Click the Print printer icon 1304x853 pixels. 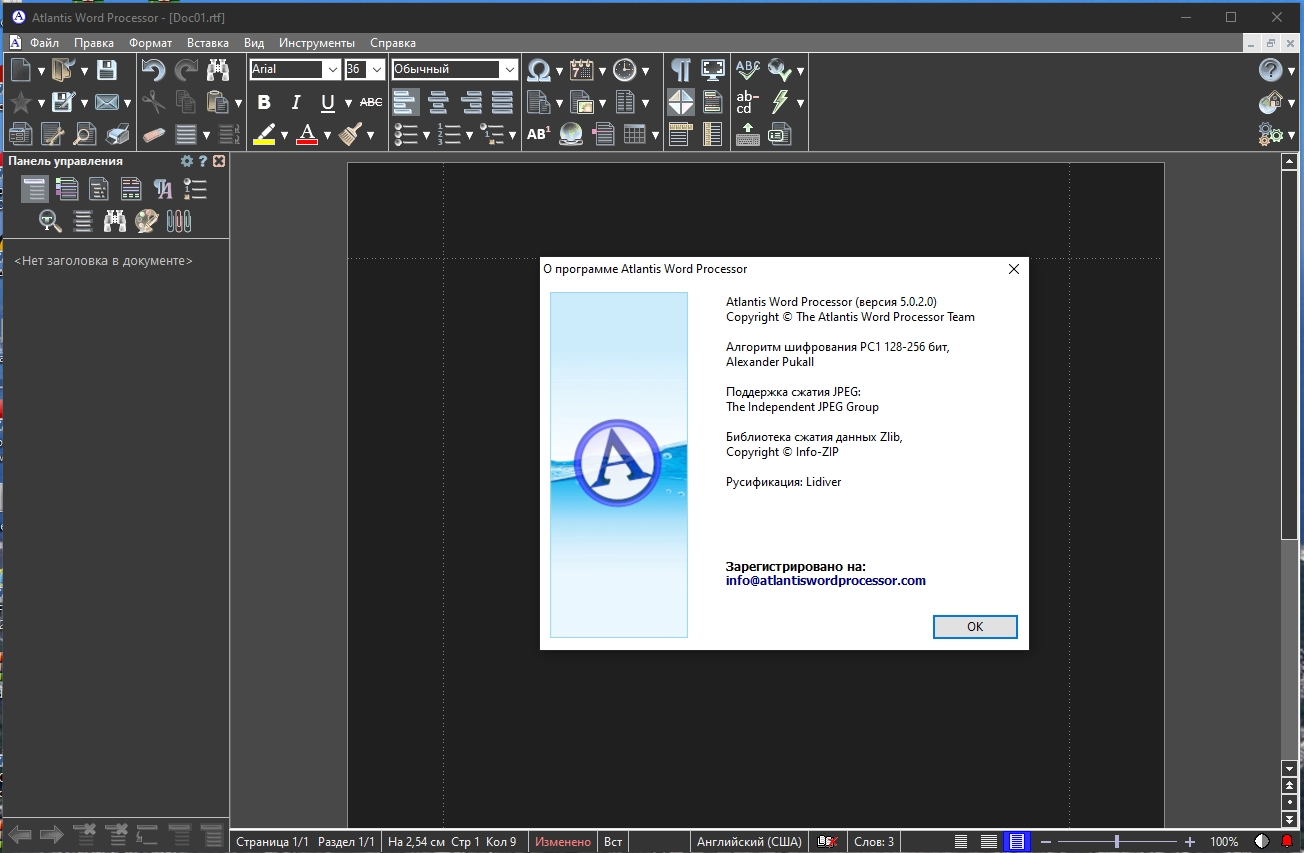pyautogui.click(x=117, y=134)
